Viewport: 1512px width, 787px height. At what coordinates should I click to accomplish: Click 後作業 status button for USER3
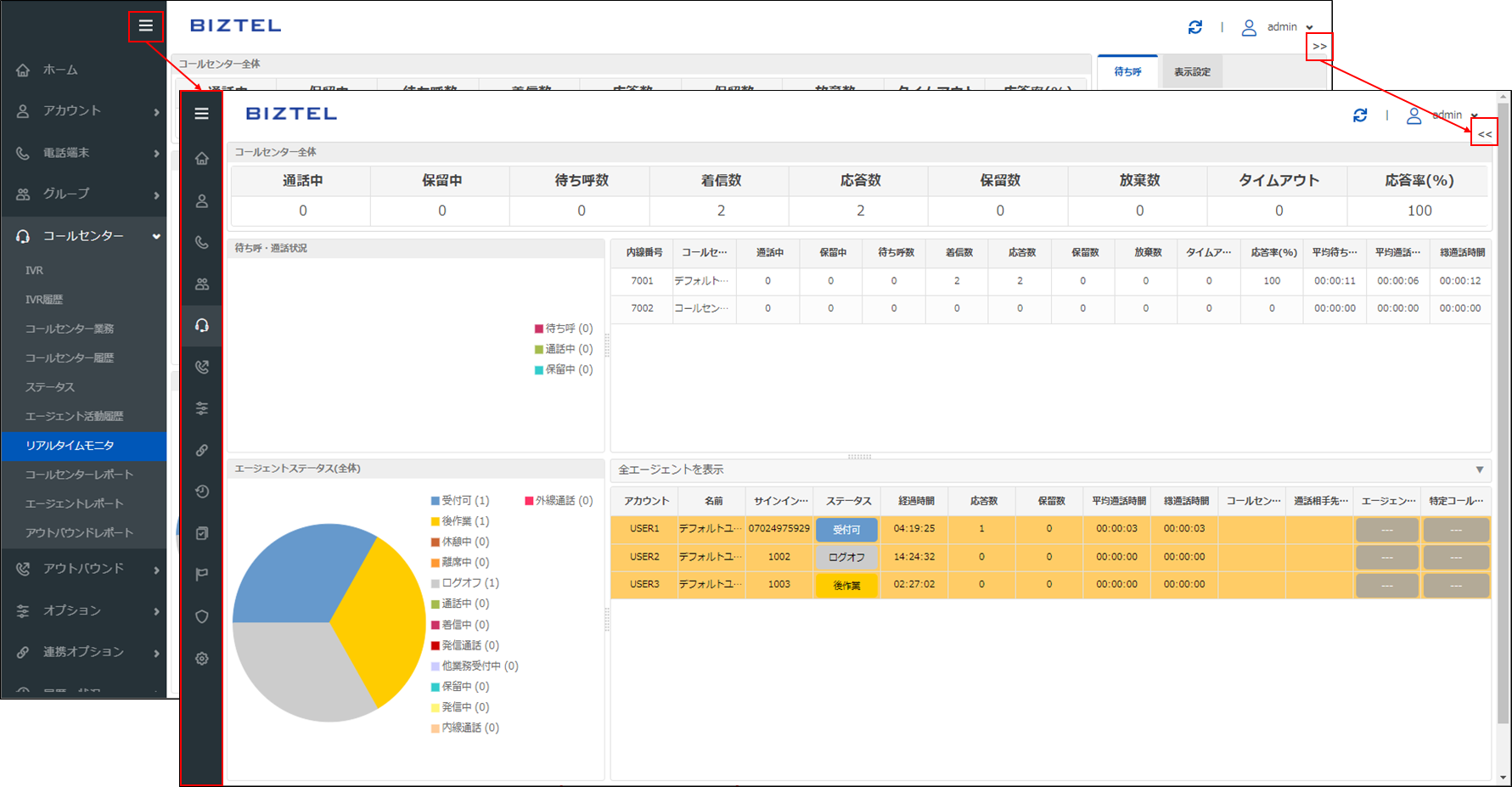click(x=846, y=585)
